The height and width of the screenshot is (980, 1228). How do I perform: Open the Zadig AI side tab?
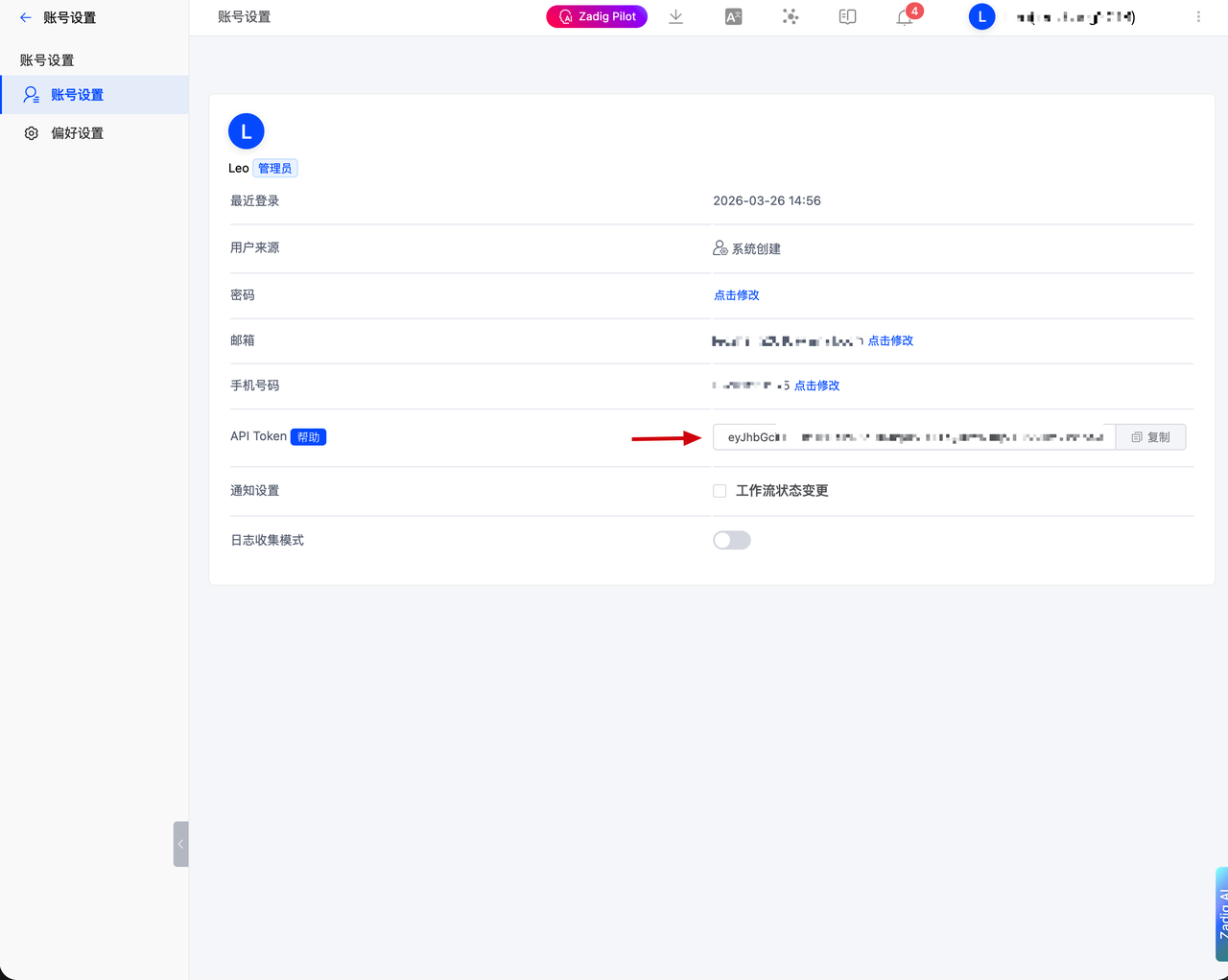(x=1221, y=914)
